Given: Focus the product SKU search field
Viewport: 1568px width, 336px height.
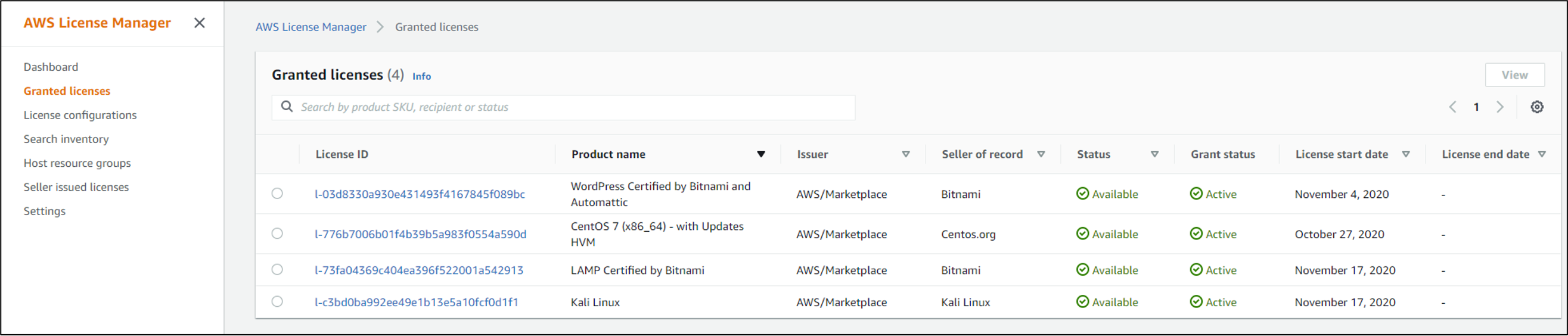Looking at the screenshot, I should click(572, 107).
